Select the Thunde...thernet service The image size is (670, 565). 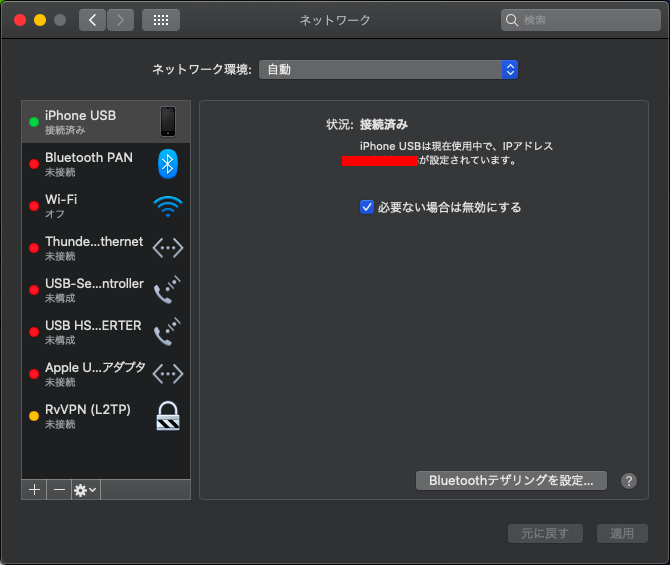[x=106, y=248]
